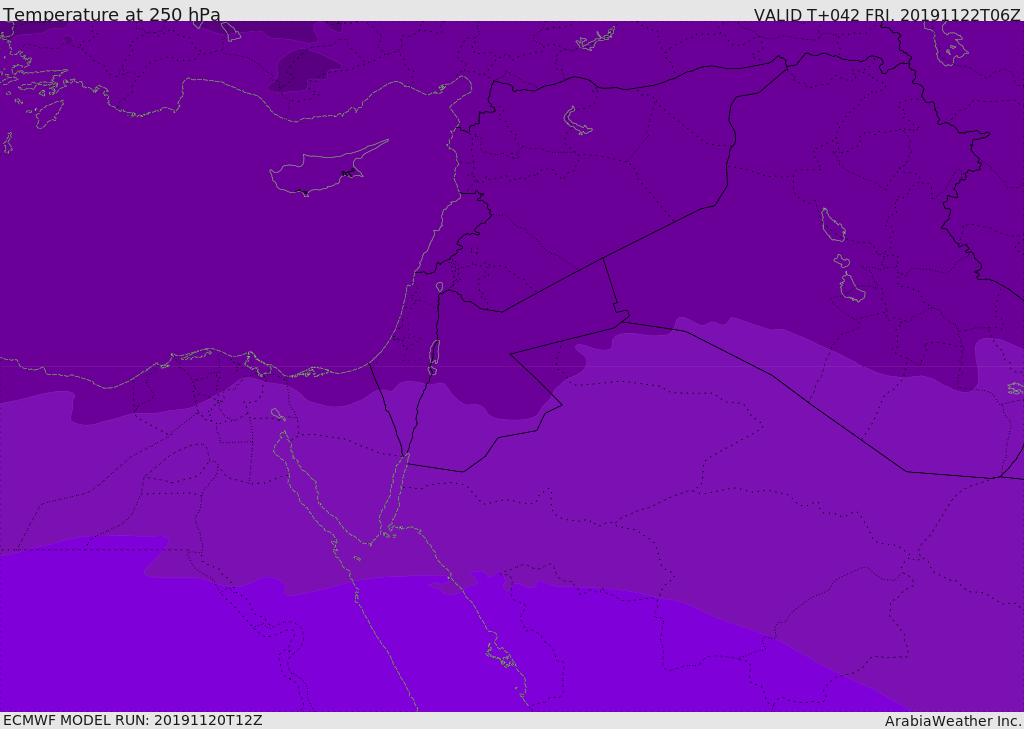
Task: Open the ArabiaWeather Inc. credit link
Action: click(x=953, y=721)
